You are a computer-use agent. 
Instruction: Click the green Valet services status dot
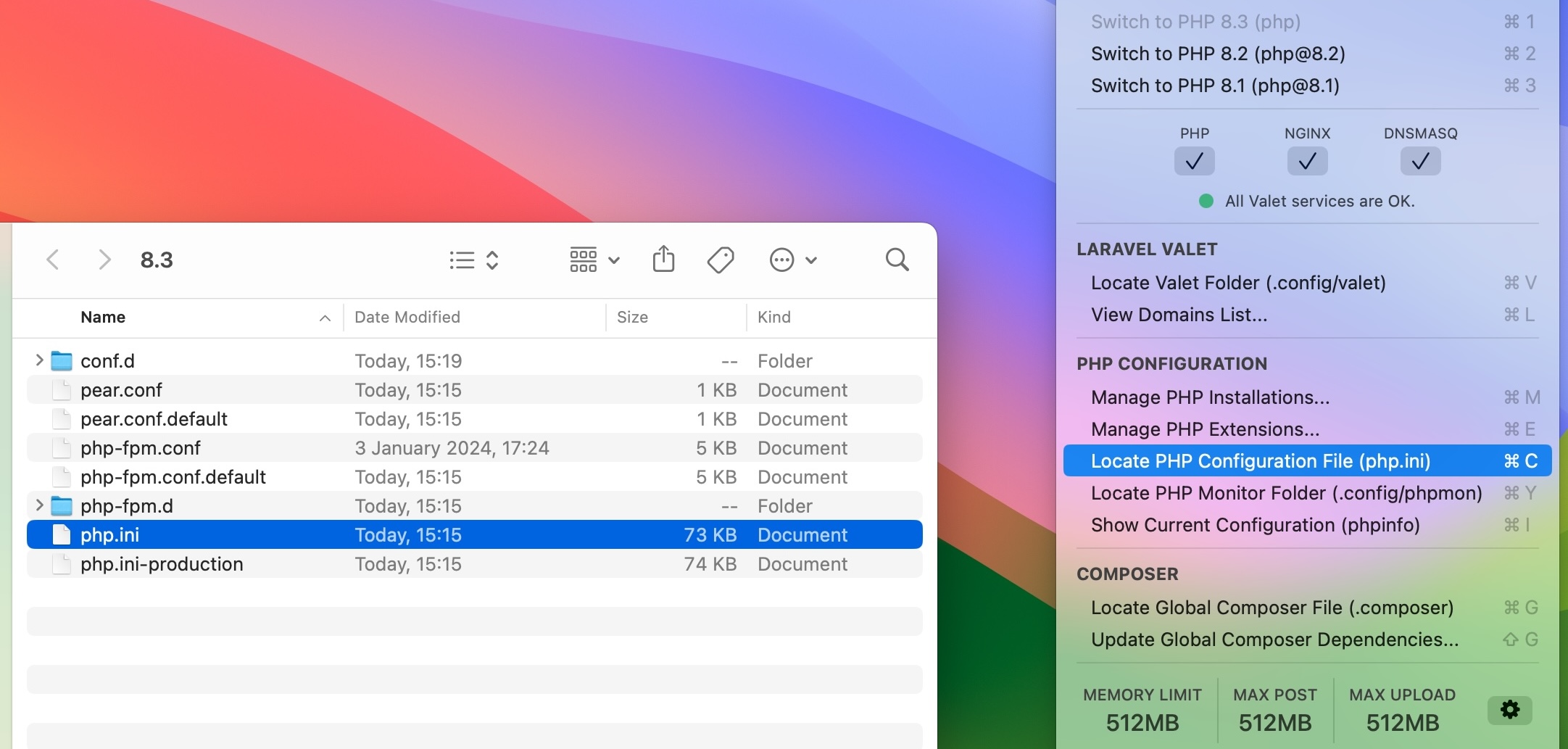click(1206, 201)
